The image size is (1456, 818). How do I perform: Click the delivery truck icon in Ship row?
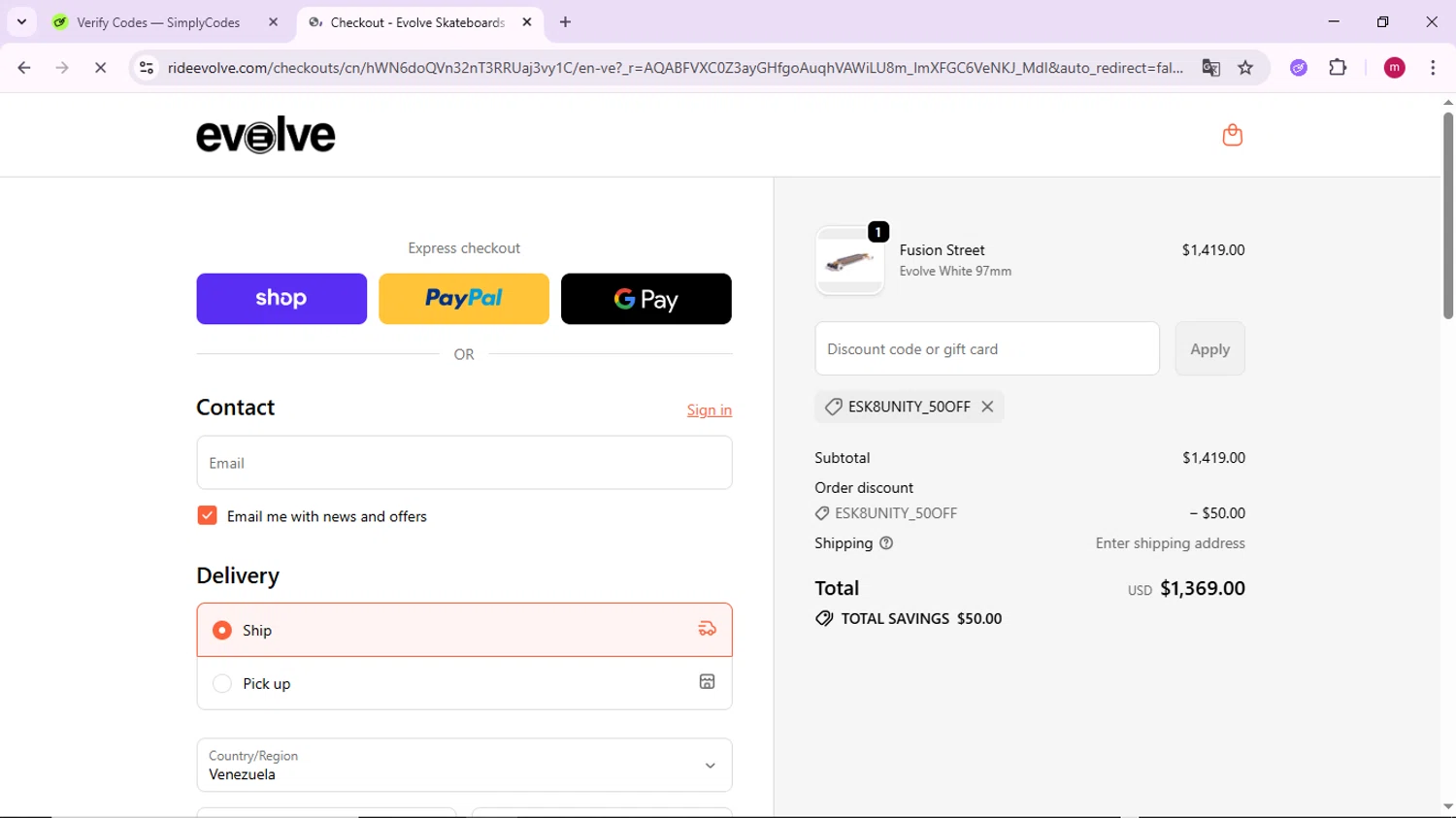click(x=708, y=630)
